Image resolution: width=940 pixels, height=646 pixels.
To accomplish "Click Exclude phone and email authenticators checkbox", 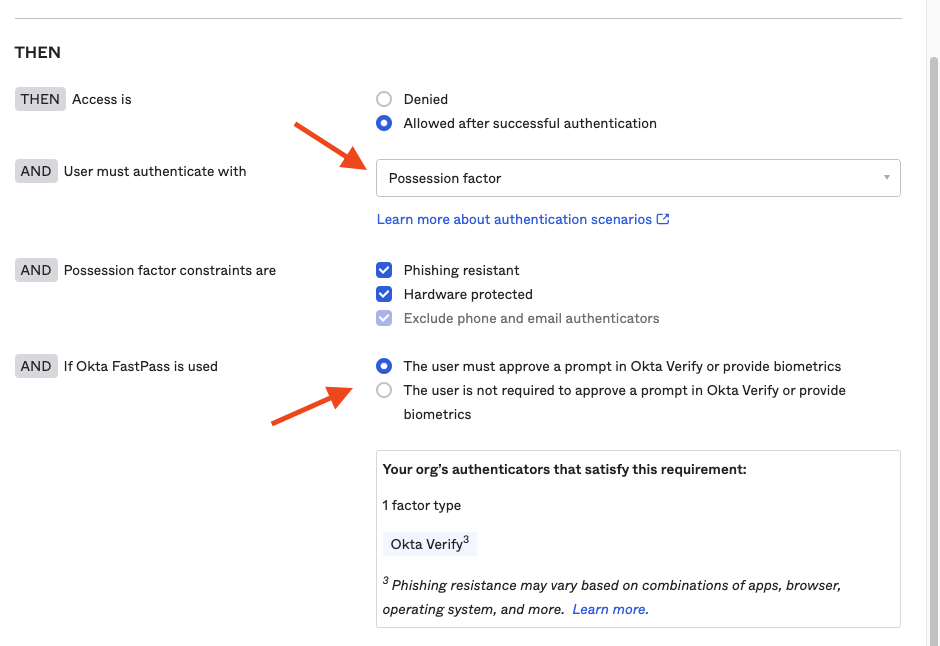I will [384, 318].
